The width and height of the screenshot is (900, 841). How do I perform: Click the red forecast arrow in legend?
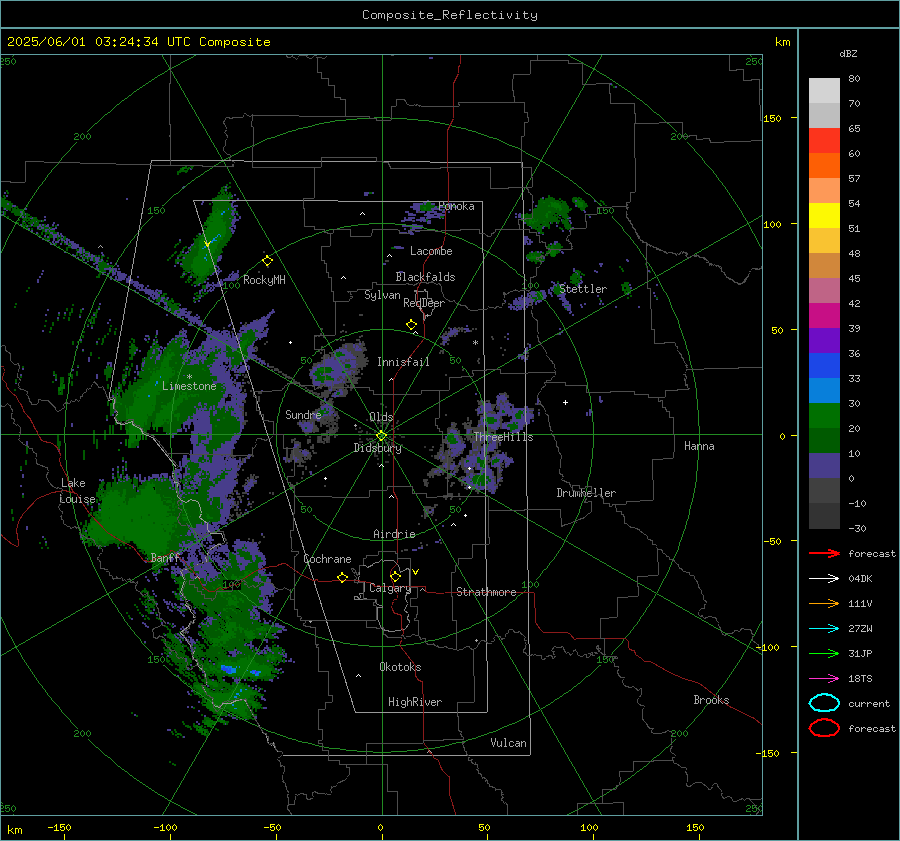coord(824,553)
